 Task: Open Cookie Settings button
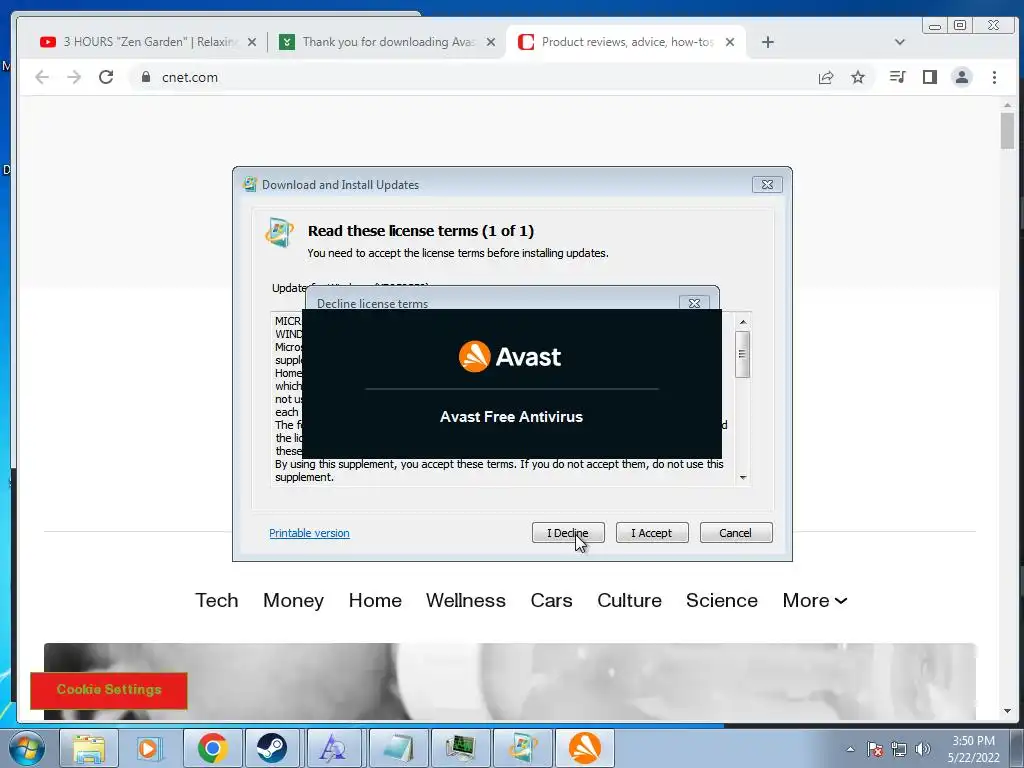tap(108, 690)
